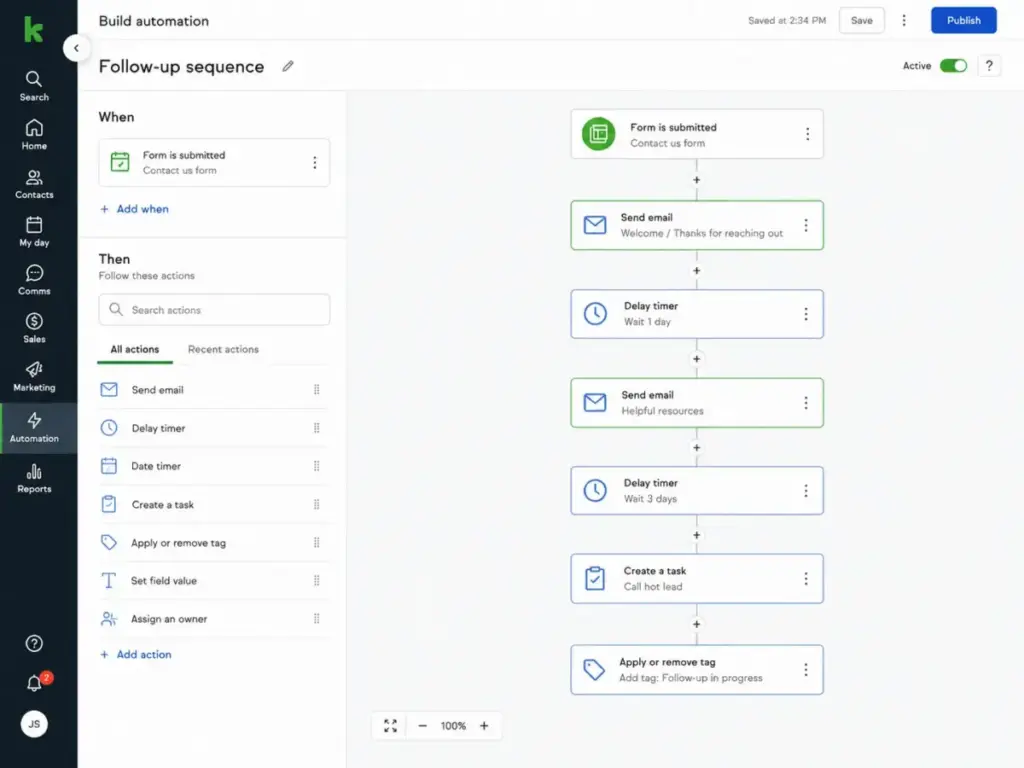Select Send email in the actions list
The image size is (1024, 768).
tap(214, 390)
